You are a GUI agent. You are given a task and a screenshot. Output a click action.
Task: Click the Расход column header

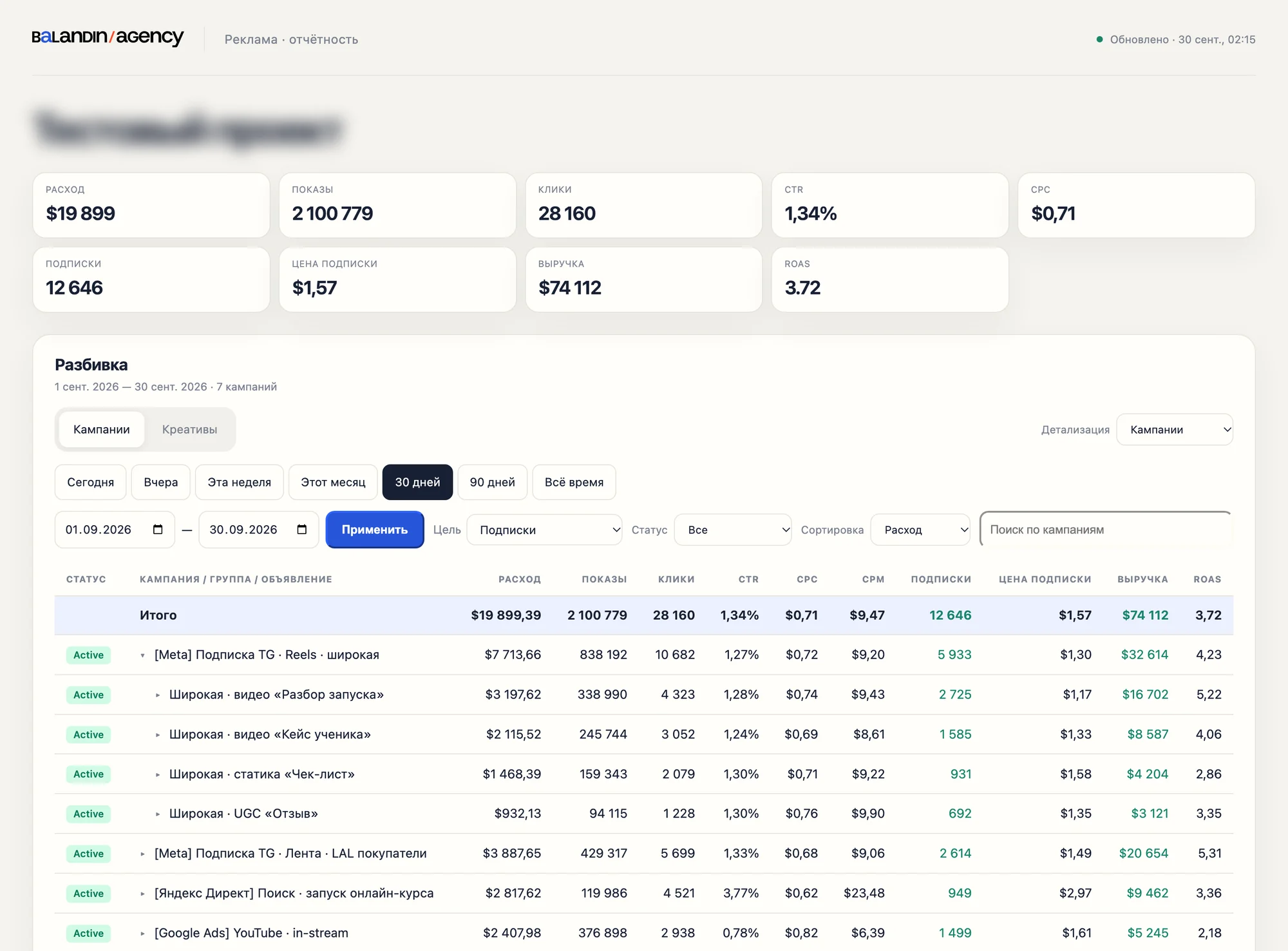point(520,579)
